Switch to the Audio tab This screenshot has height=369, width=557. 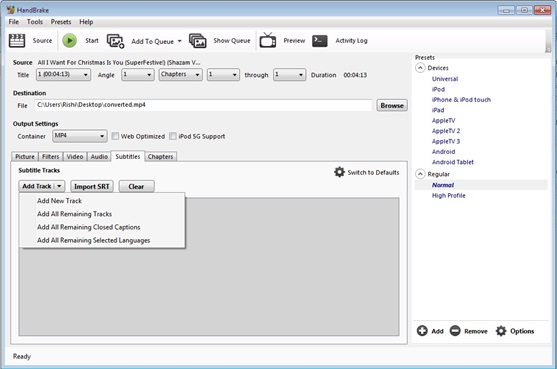(99, 157)
